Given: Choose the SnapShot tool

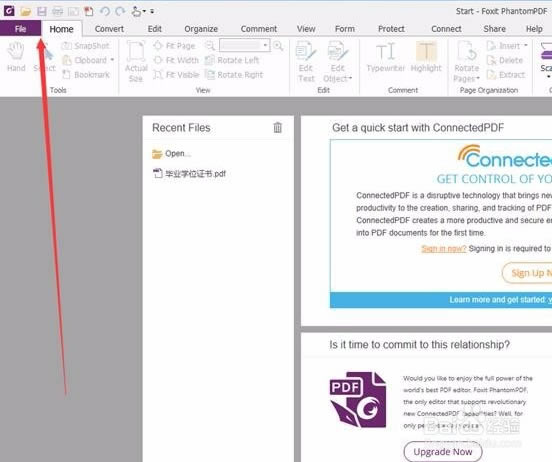Looking at the screenshot, I should tap(86, 46).
